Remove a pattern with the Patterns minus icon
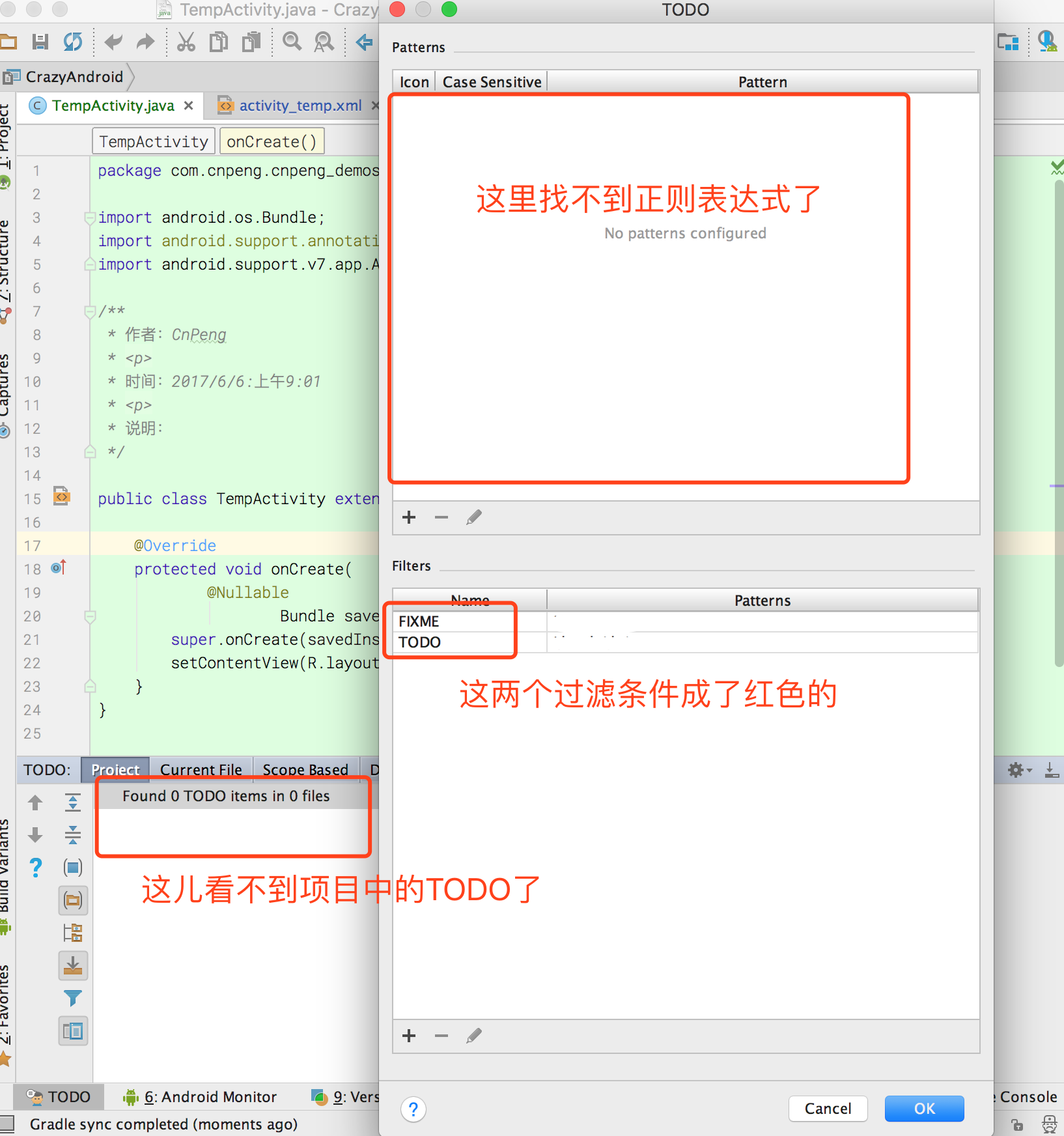 pyautogui.click(x=441, y=517)
